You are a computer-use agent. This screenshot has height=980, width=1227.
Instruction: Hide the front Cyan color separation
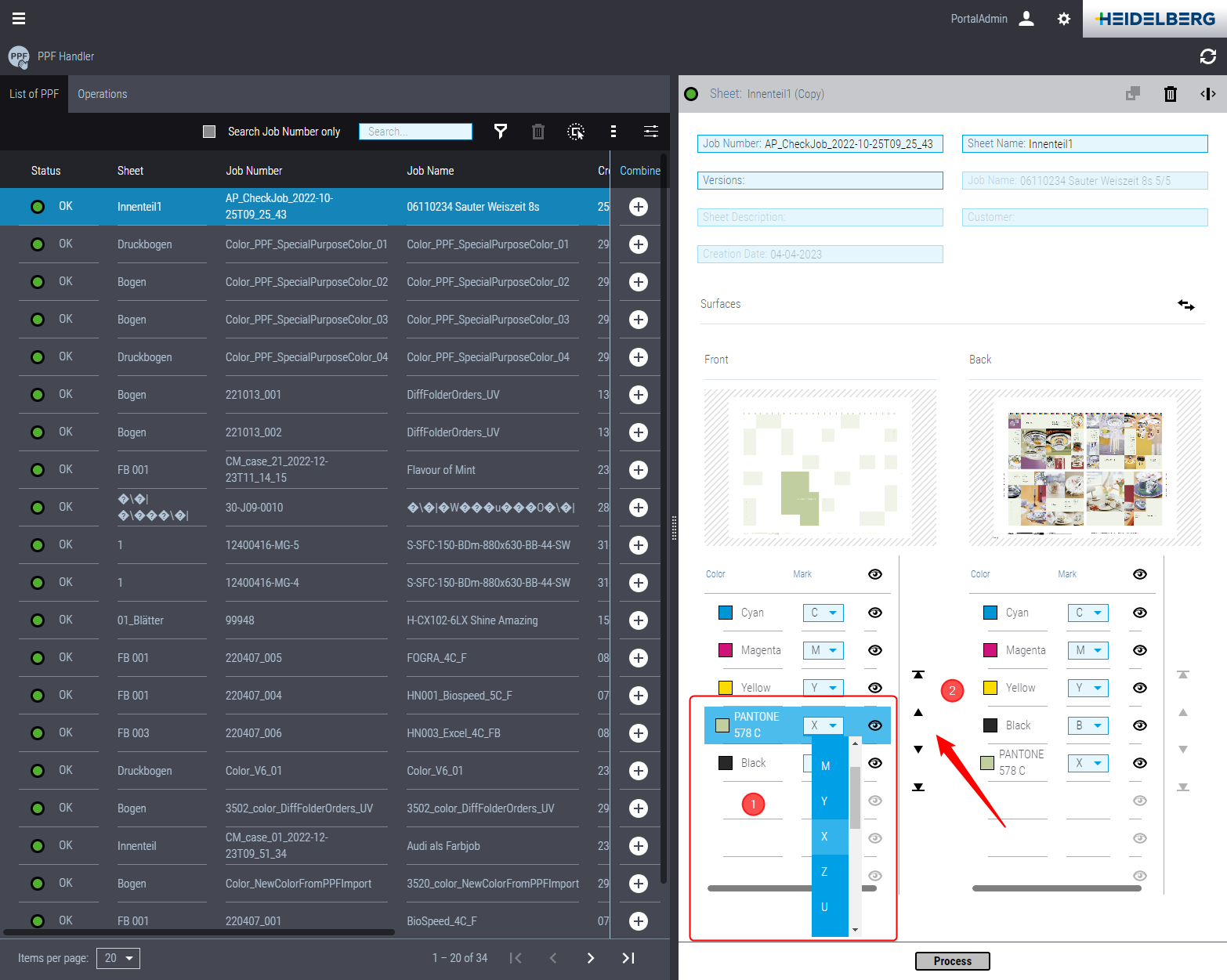pos(875,613)
